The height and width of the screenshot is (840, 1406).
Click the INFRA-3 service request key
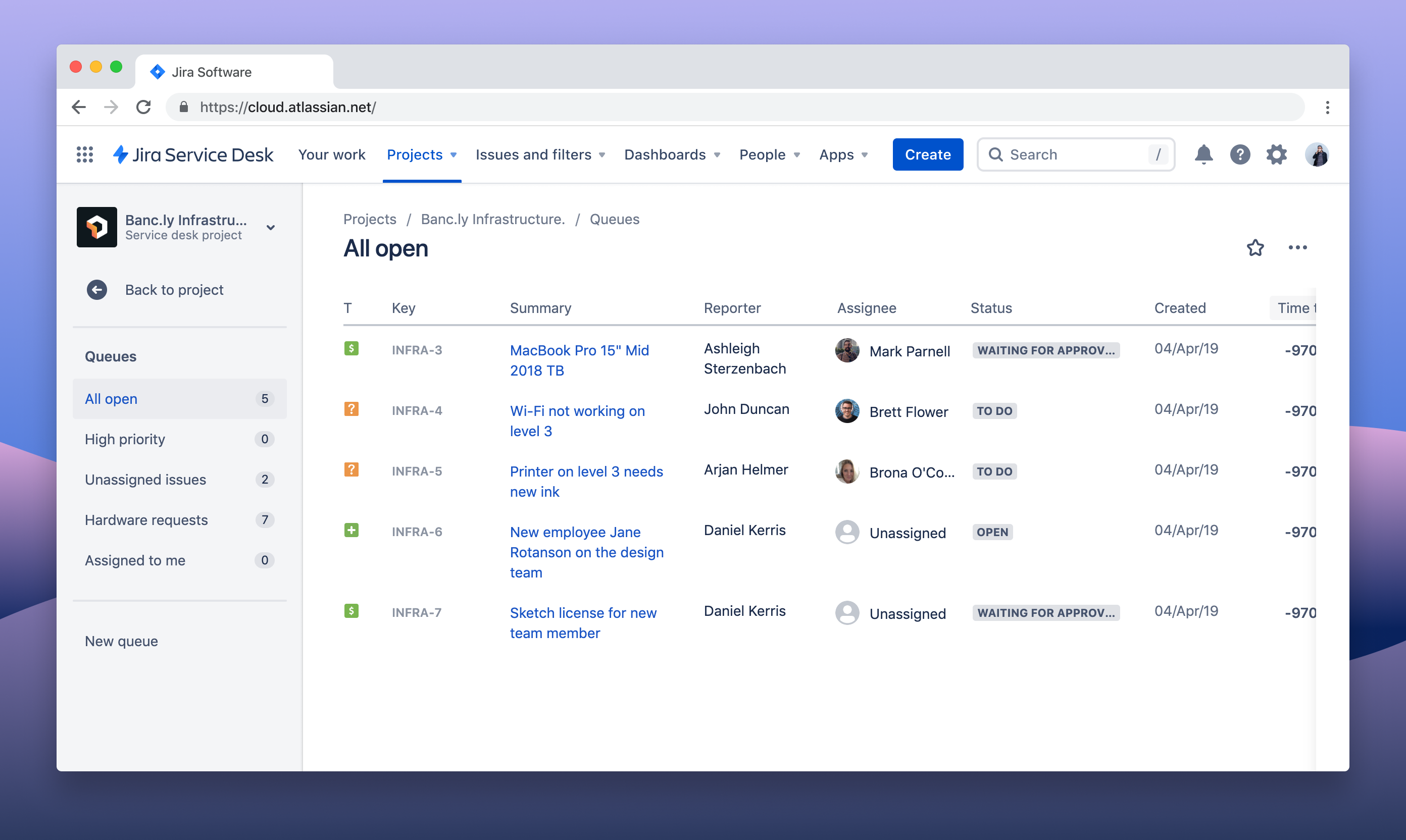coord(417,349)
